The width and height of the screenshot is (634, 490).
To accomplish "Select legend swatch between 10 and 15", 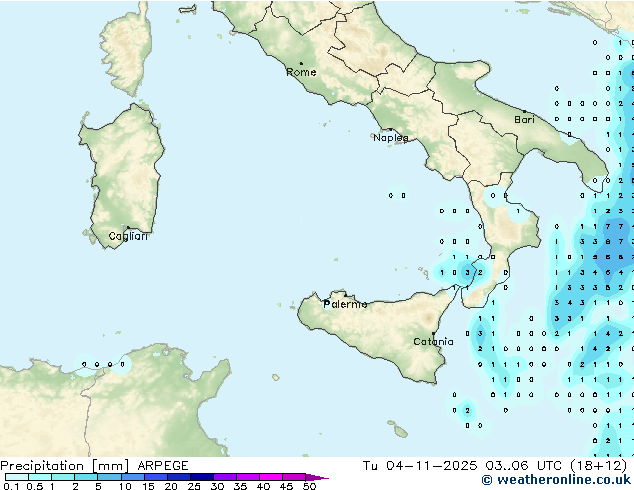I will [x=133, y=477].
